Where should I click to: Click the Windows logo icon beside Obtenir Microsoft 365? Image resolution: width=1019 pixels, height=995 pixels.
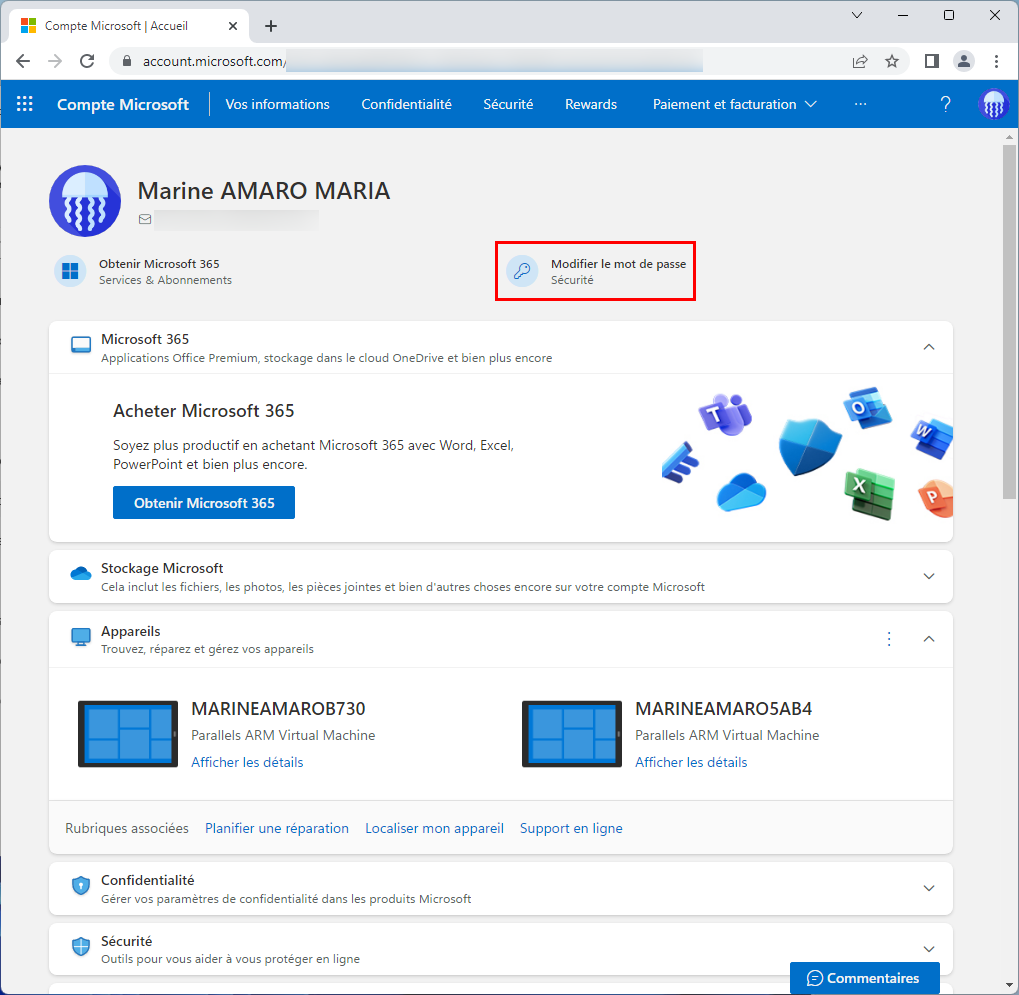point(70,271)
